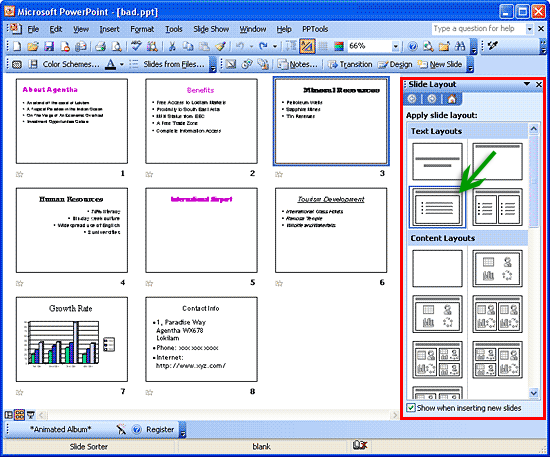Open the File menu
The width and height of the screenshot is (550, 457).
click(x=33, y=29)
